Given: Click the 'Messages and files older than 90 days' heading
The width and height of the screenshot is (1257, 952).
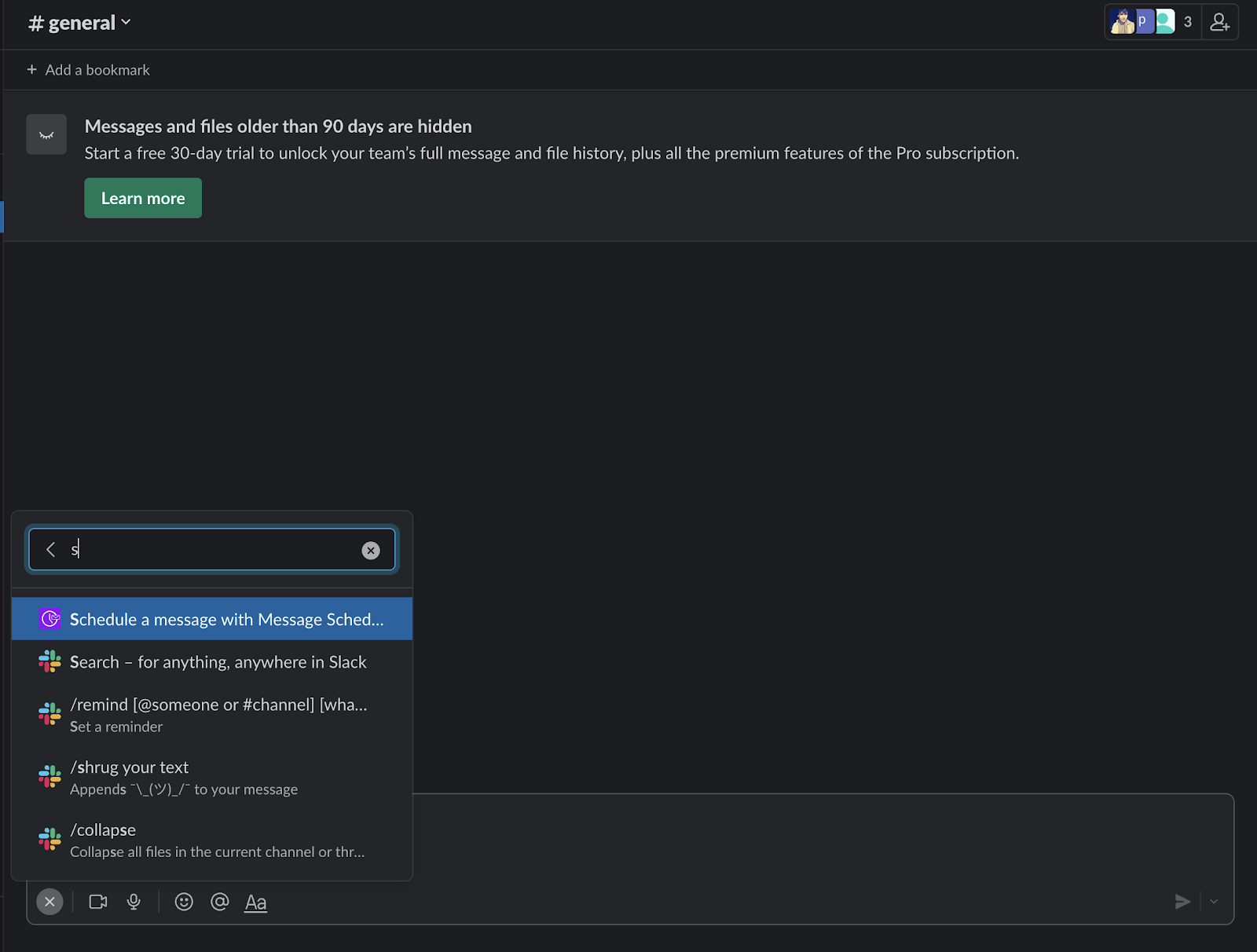Looking at the screenshot, I should [278, 126].
